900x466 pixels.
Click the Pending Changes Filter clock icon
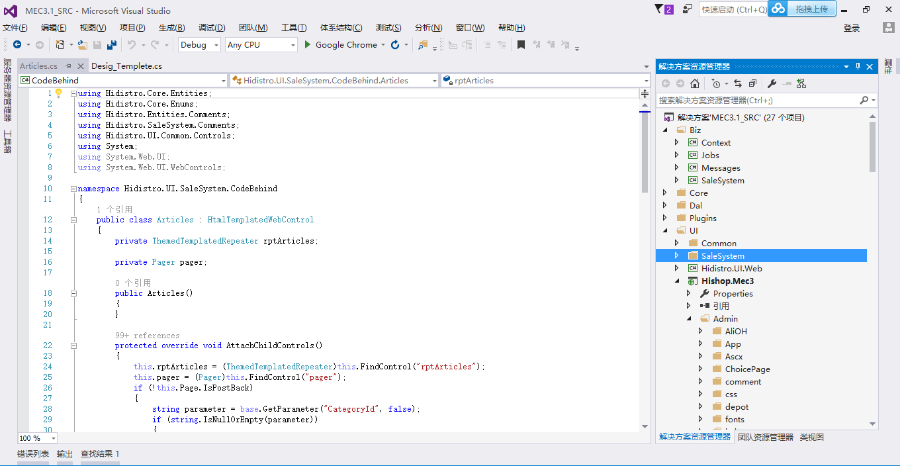pyautogui.click(x=715, y=84)
